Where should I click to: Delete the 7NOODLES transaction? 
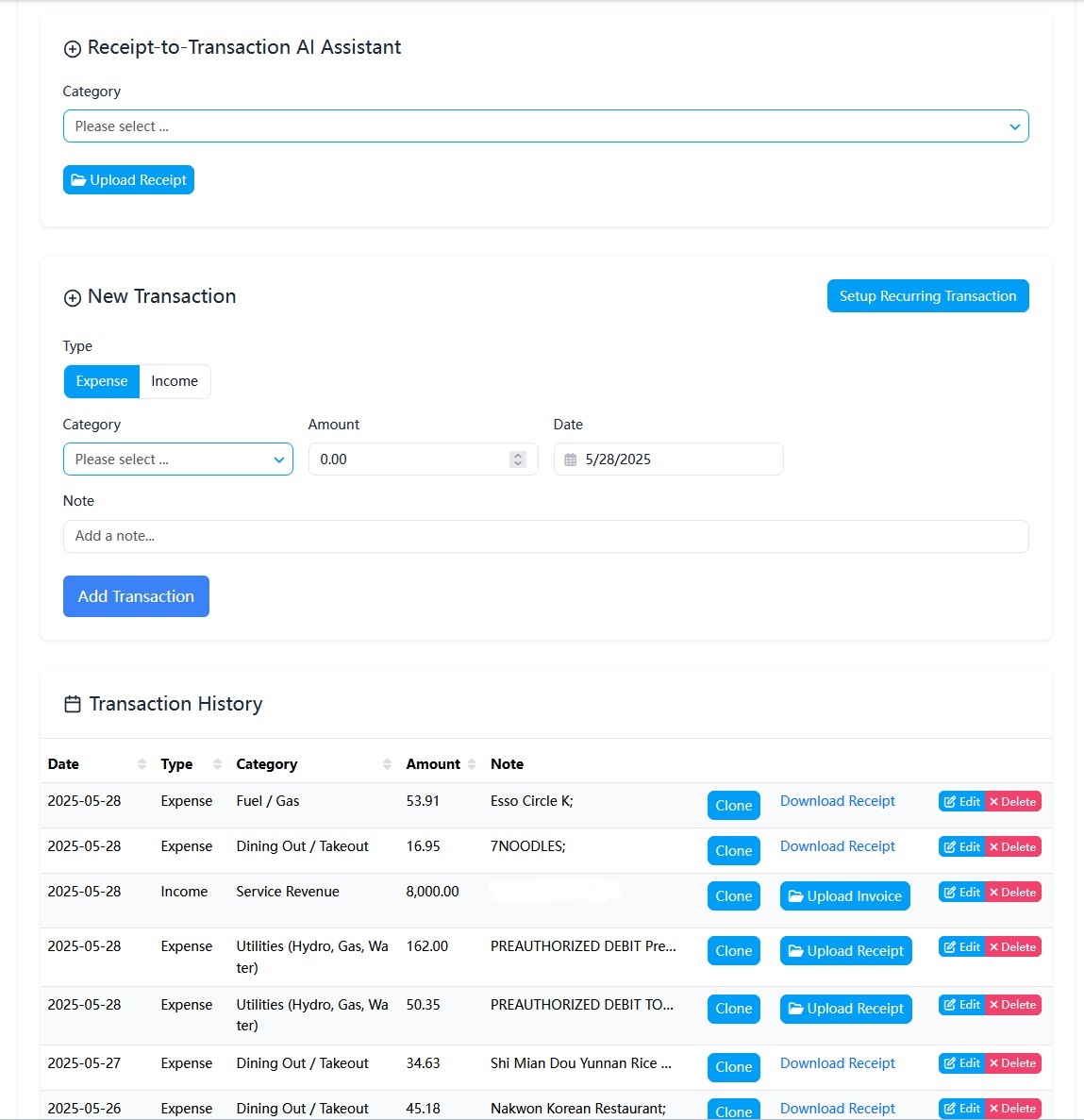click(1012, 846)
